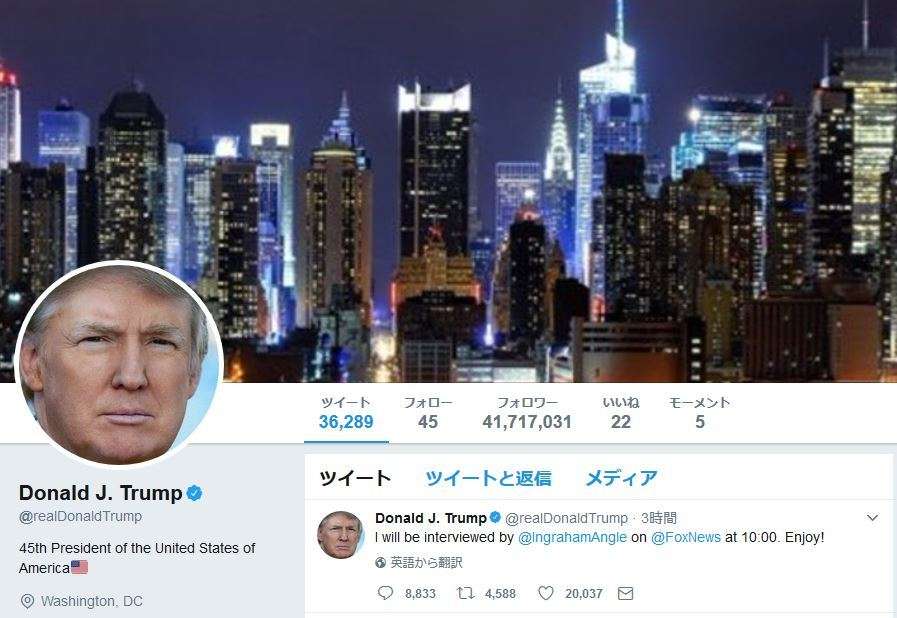Viewport: 897px width, 618px height.
Task: Switch to メディア timeline view
Action: 621,478
